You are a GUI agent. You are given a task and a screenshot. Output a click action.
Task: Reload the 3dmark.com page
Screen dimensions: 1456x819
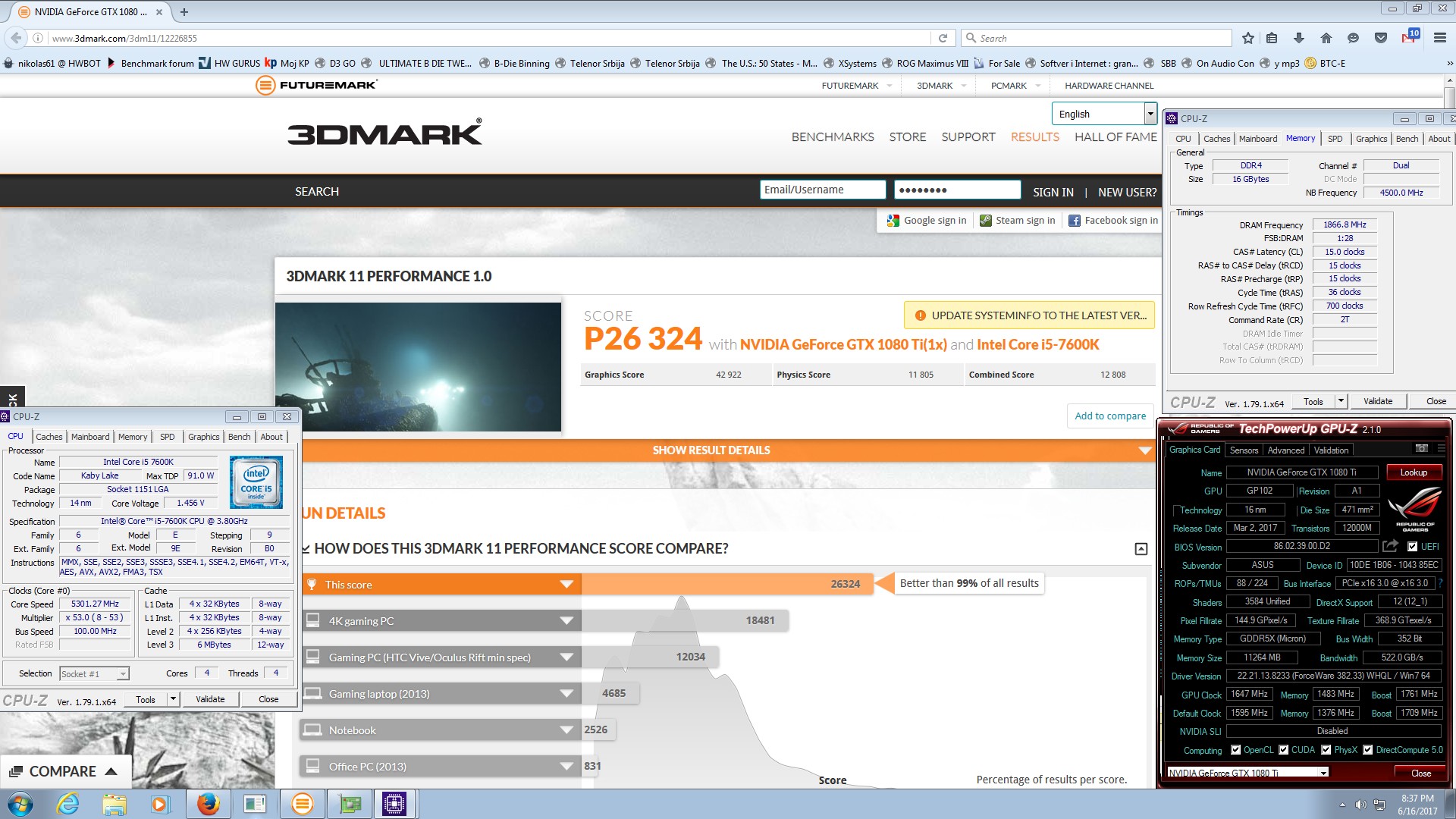[943, 38]
